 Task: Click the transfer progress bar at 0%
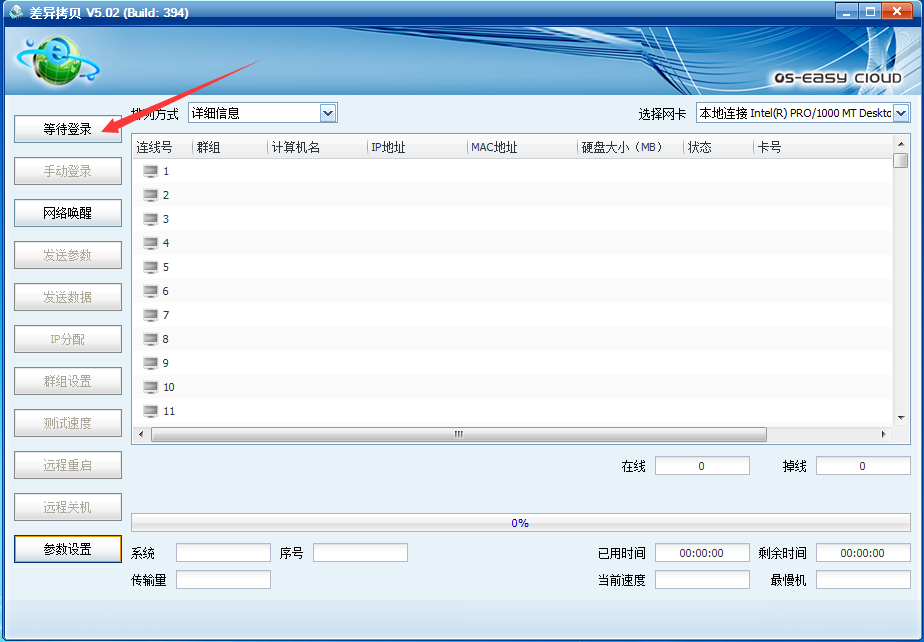point(520,523)
